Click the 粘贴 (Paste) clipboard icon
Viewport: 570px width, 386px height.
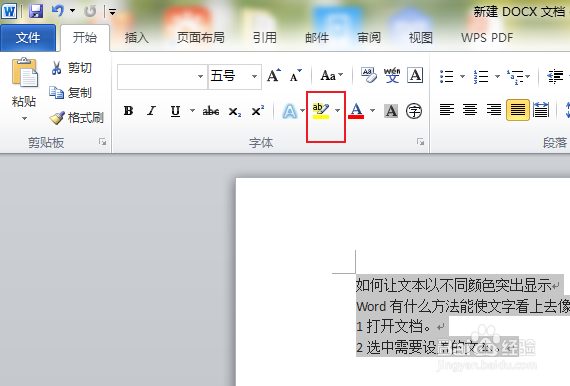pos(25,73)
